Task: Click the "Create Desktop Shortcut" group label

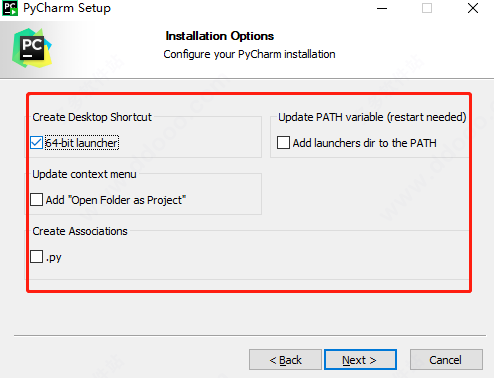Action: (x=92, y=117)
